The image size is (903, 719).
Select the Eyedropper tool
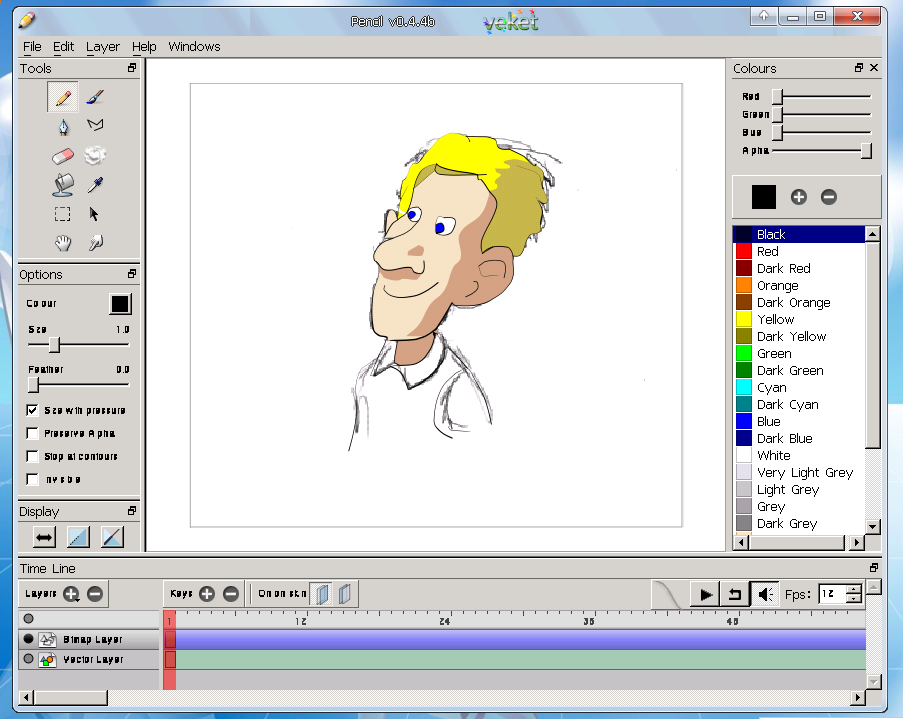95,185
